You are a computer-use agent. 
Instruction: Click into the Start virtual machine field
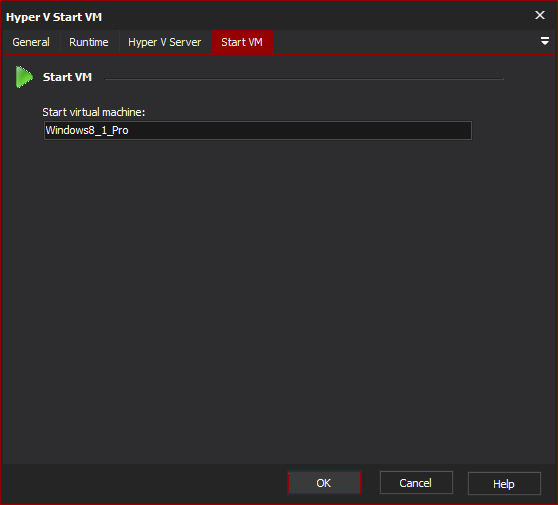258,130
